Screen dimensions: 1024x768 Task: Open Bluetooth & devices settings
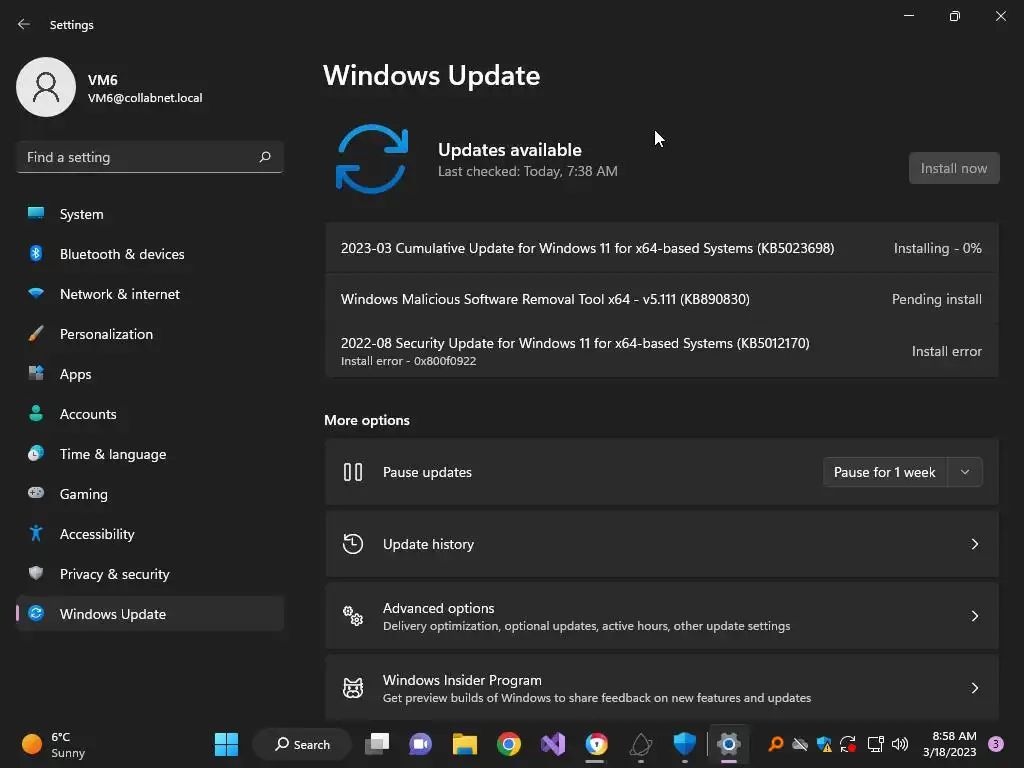point(150,254)
